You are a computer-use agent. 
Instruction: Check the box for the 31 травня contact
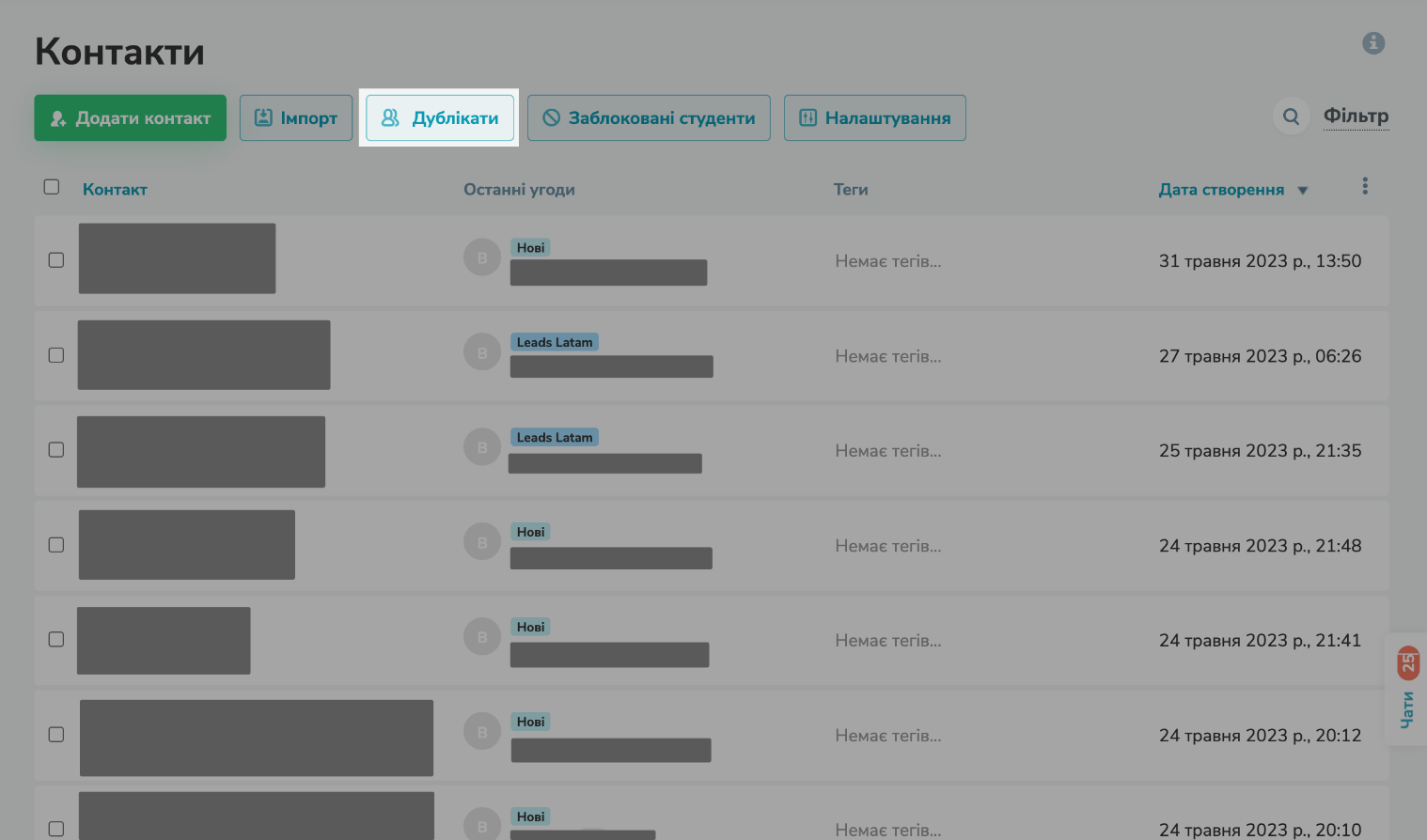point(56,260)
